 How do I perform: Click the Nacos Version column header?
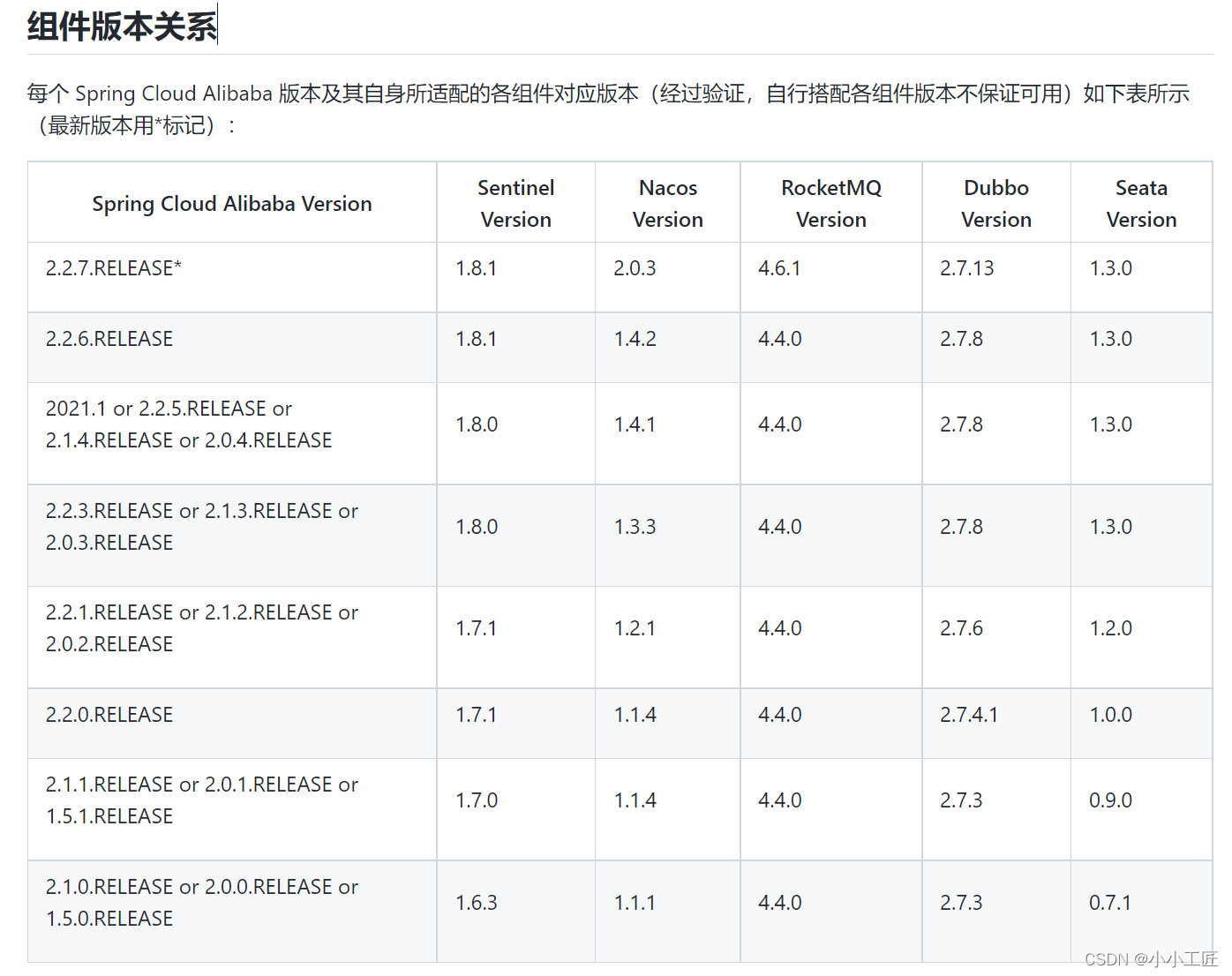click(667, 204)
